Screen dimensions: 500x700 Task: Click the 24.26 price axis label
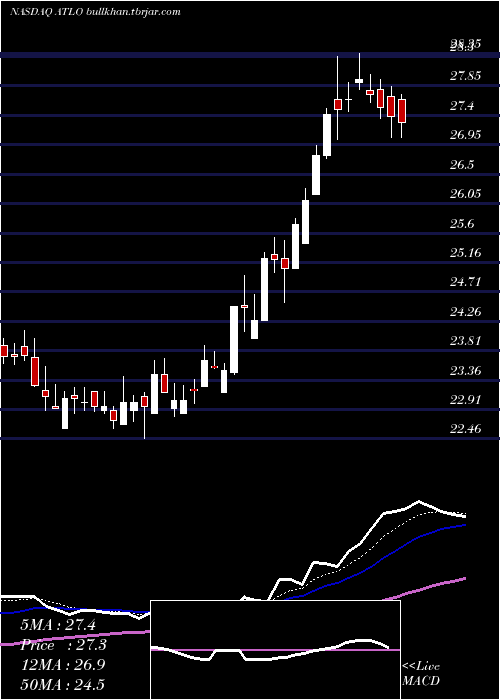click(465, 312)
